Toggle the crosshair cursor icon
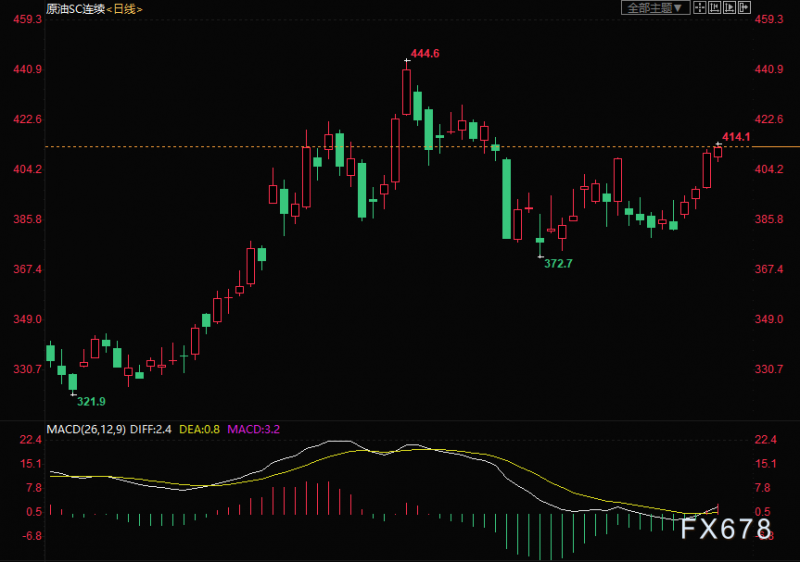This screenshot has height=562, width=800. pos(699,8)
